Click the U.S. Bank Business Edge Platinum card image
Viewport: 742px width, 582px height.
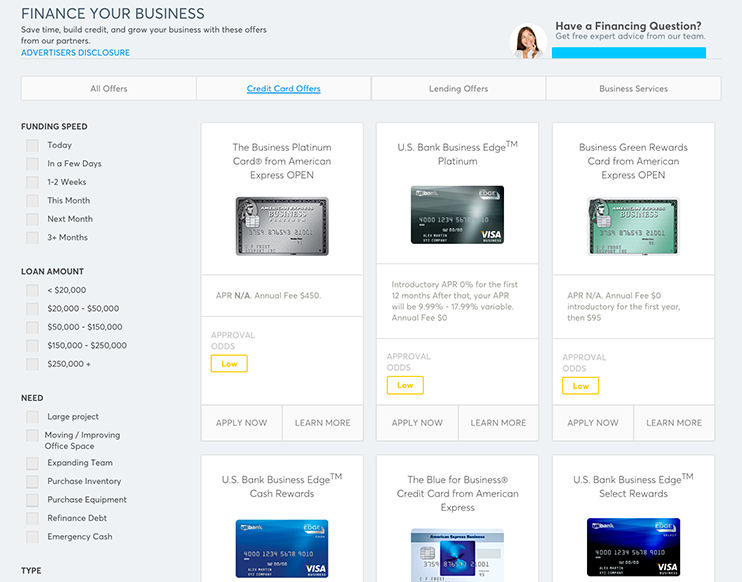tap(457, 215)
